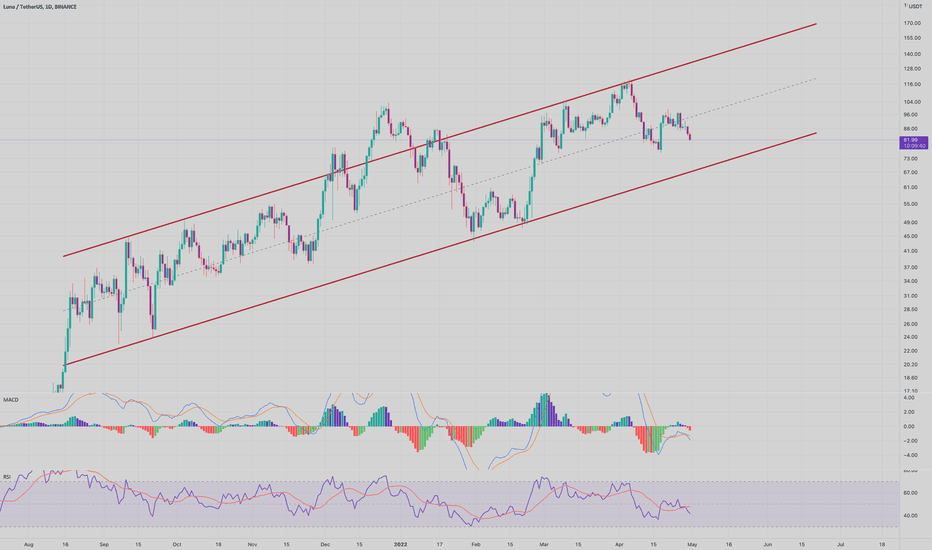Click the 73.00 price axis label
The image size is (932, 550).
click(x=911, y=159)
